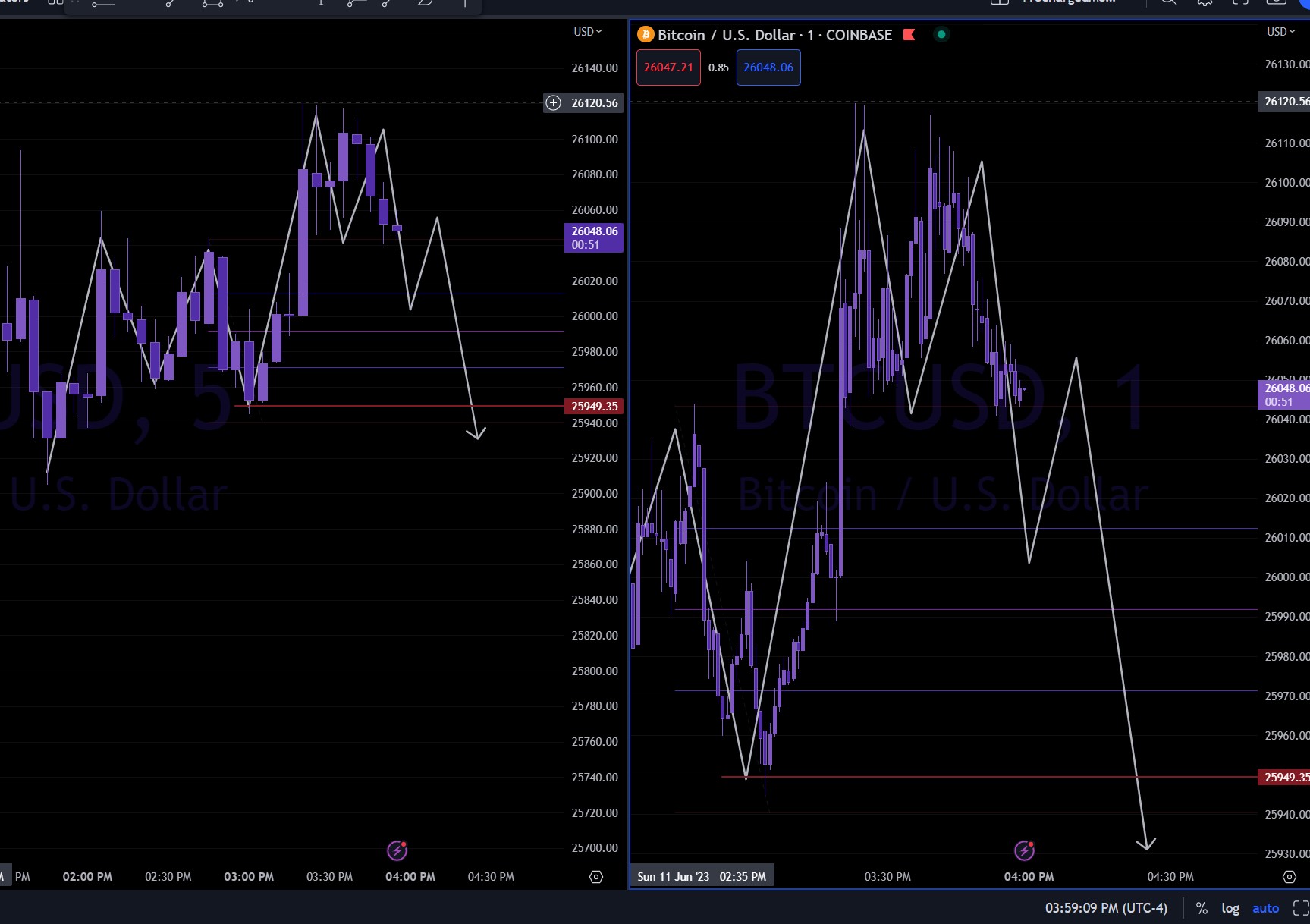Image resolution: width=1310 pixels, height=924 pixels.
Task: Click 04:00 PM on the right time axis
Action: 1029,877
